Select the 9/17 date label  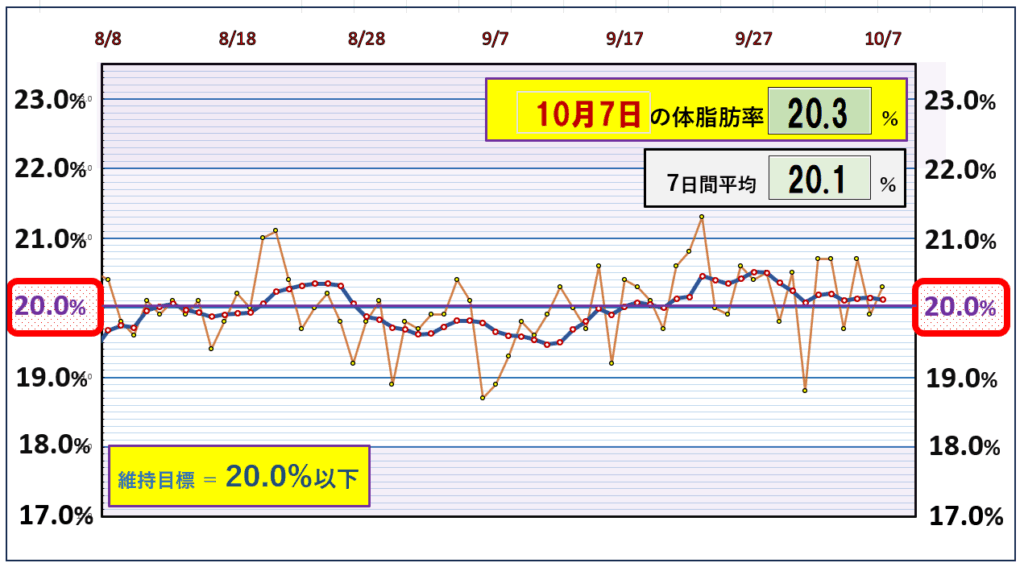click(624, 39)
